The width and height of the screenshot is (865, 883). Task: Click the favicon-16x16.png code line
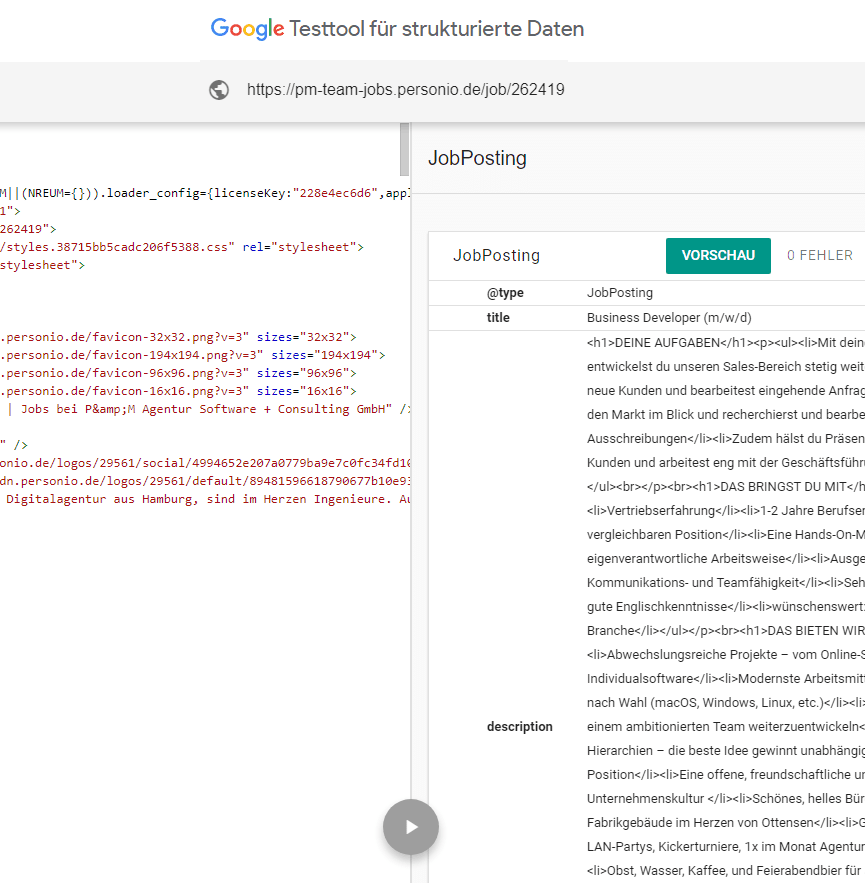pyautogui.click(x=179, y=391)
